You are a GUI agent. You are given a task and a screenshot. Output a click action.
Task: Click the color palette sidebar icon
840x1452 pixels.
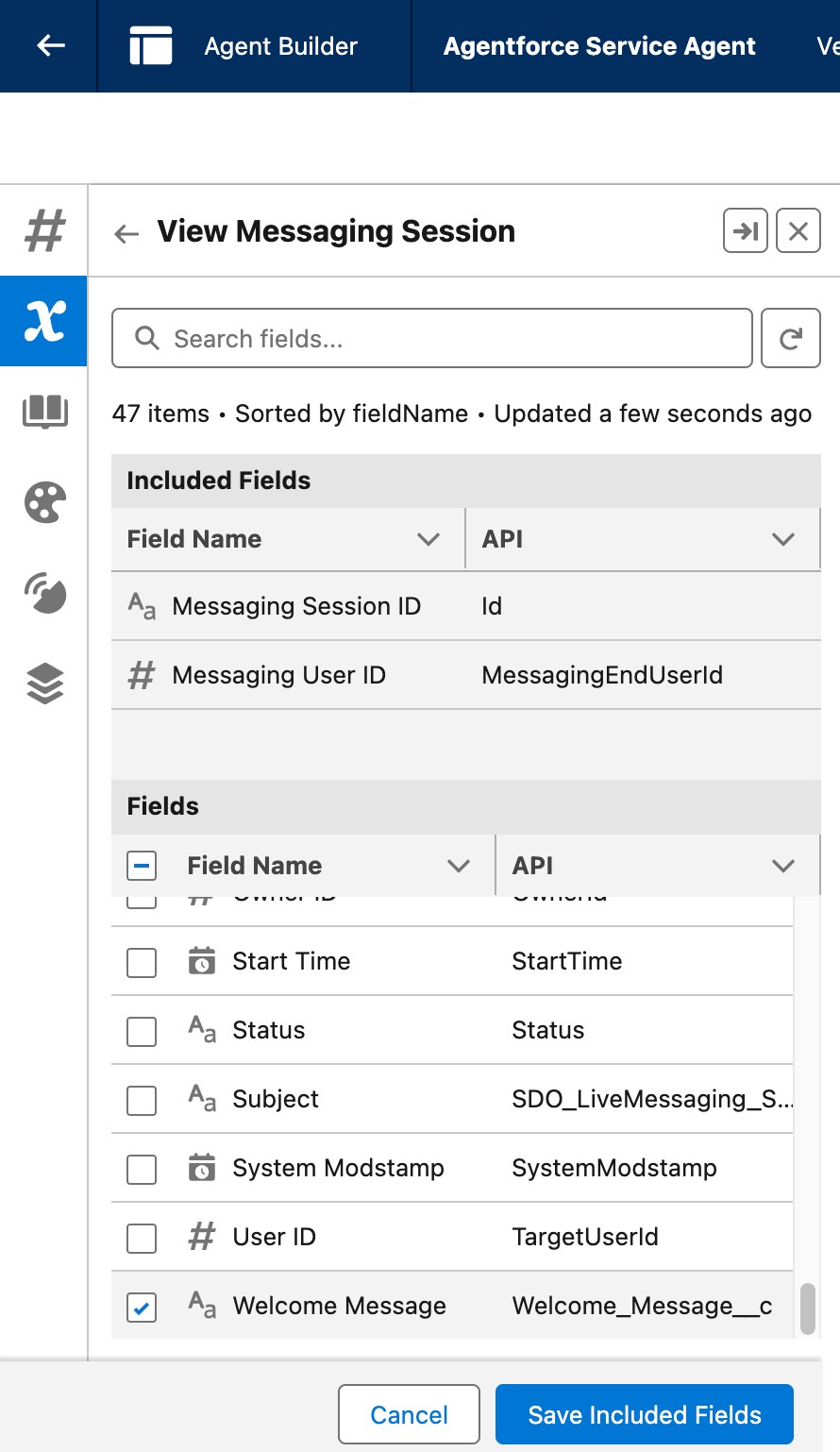click(x=44, y=502)
